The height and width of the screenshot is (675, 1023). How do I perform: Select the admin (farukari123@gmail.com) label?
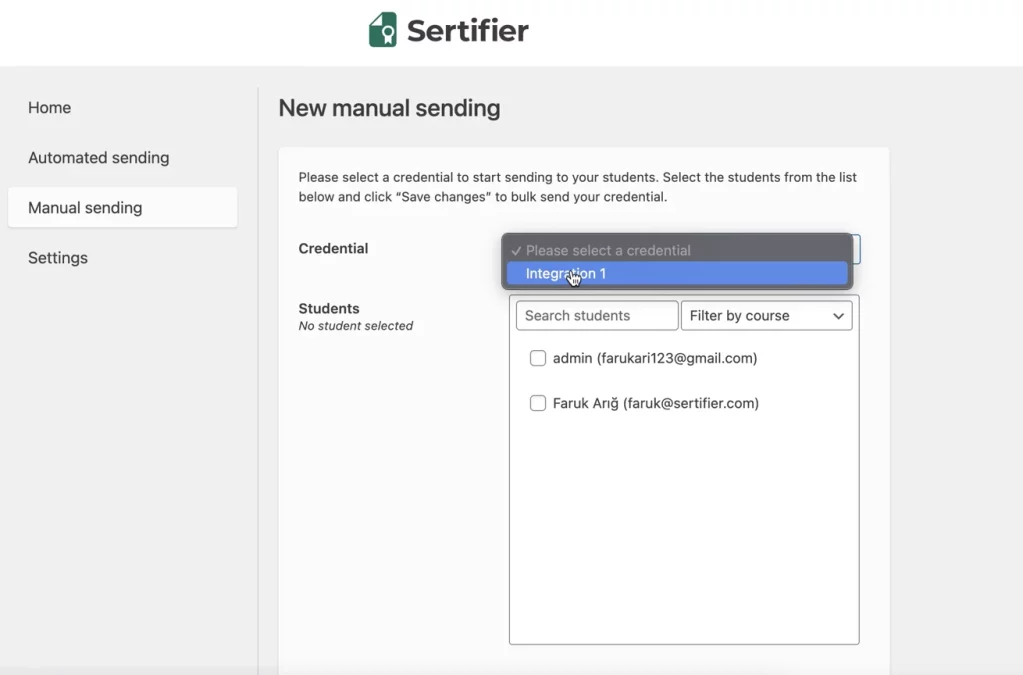pyautogui.click(x=655, y=358)
